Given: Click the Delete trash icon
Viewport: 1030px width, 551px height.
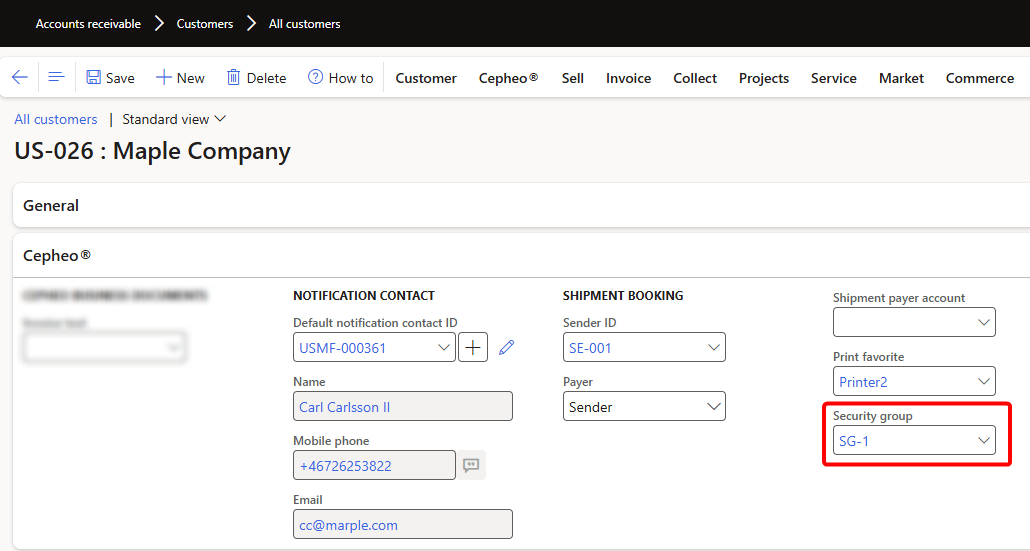Looking at the screenshot, I should 234,78.
